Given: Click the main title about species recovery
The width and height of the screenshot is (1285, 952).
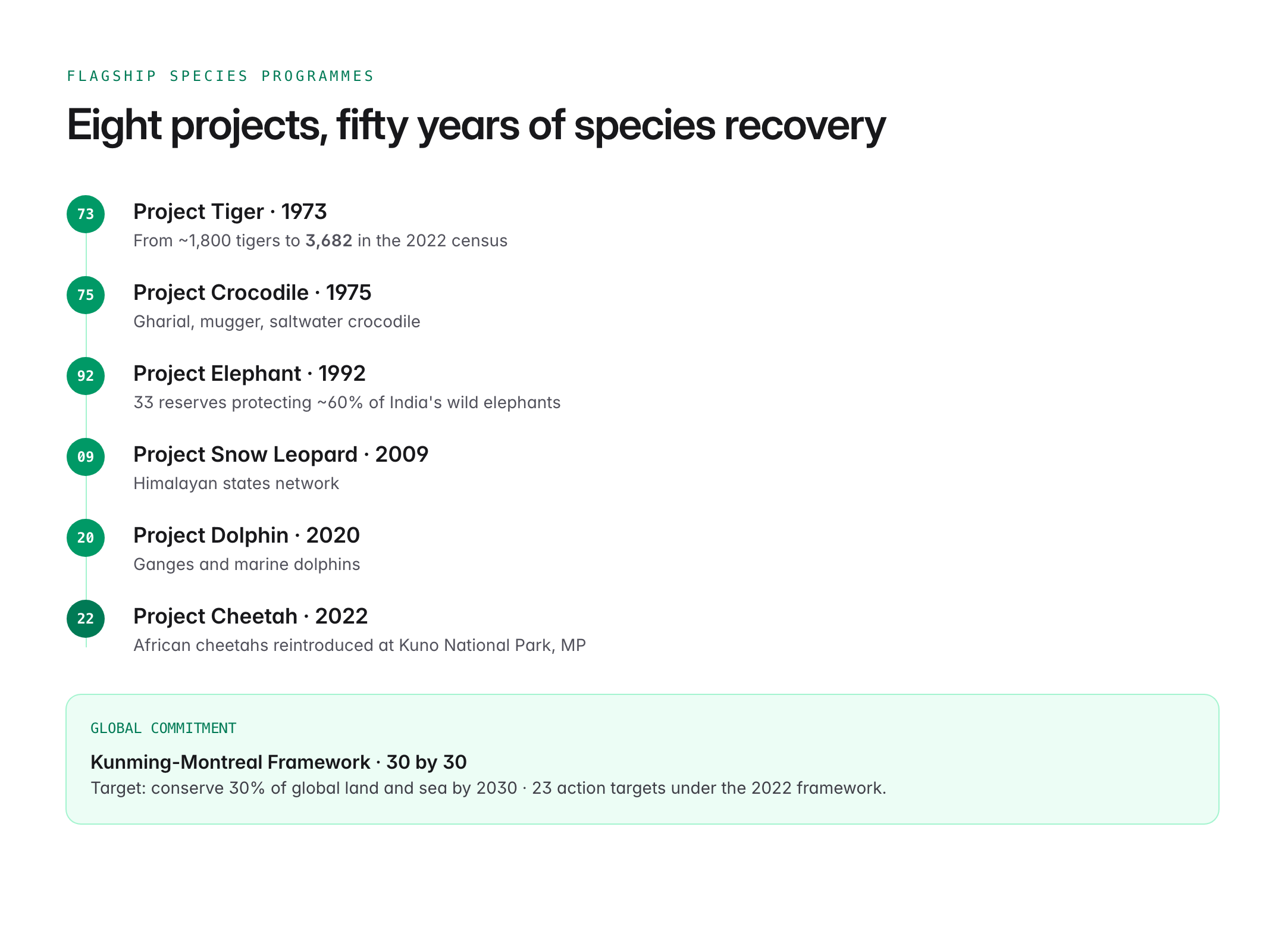Looking at the screenshot, I should point(476,126).
